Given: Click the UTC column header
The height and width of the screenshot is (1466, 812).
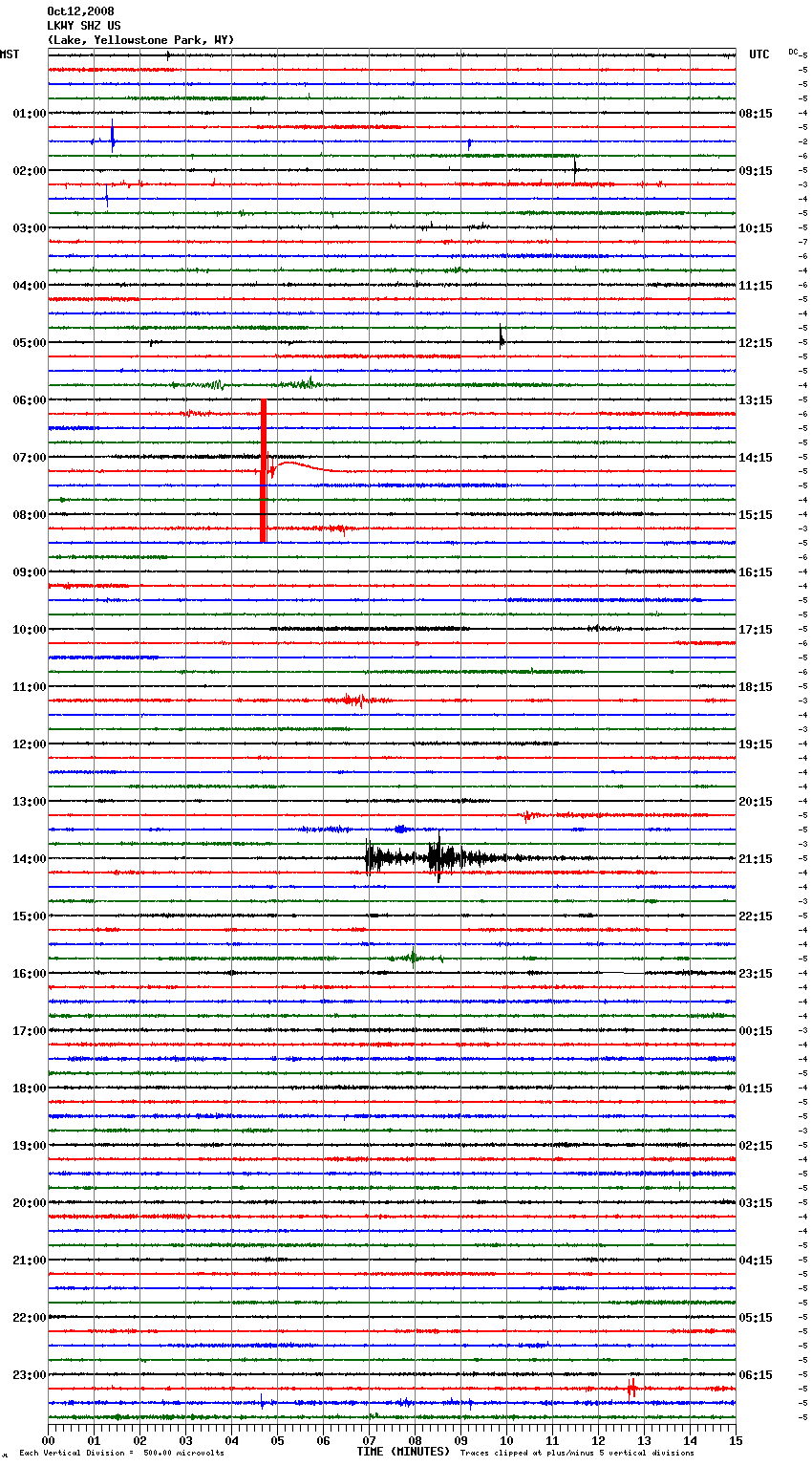Looking at the screenshot, I should click(x=759, y=54).
